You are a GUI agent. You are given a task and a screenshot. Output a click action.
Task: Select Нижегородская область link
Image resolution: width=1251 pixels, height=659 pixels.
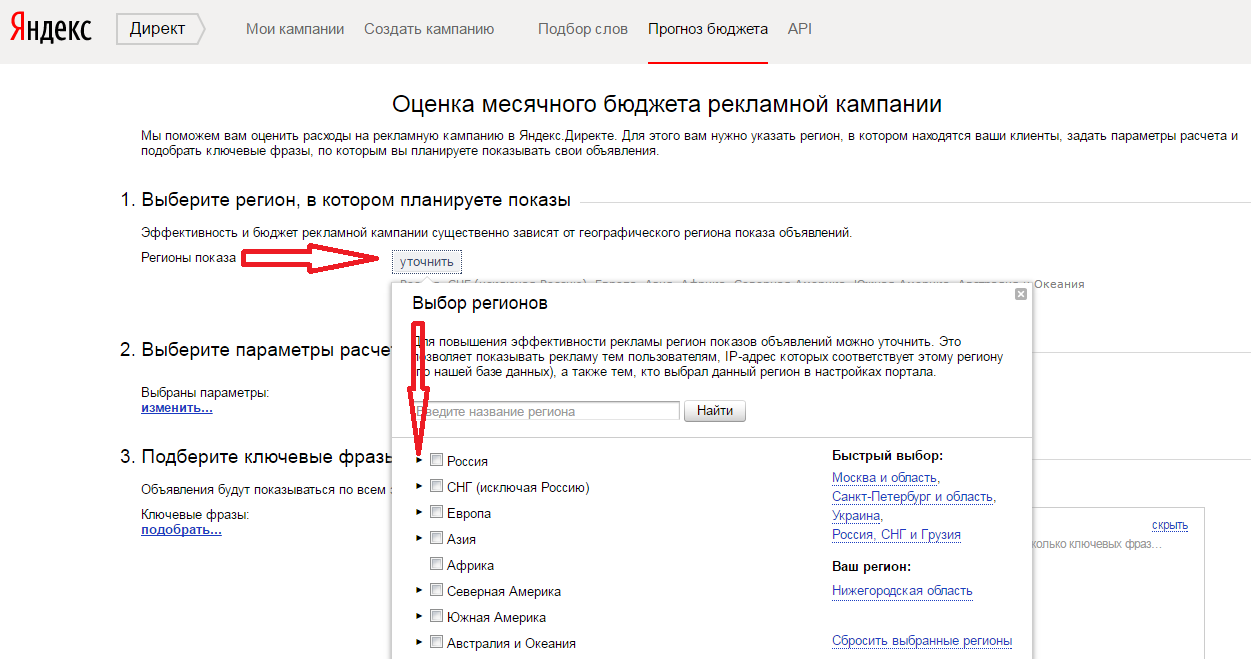click(x=902, y=591)
